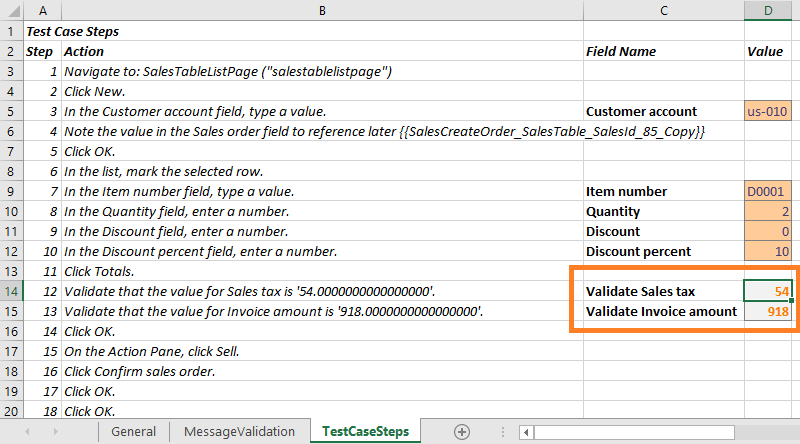Click the 'Item number' field name cell

tap(664, 191)
